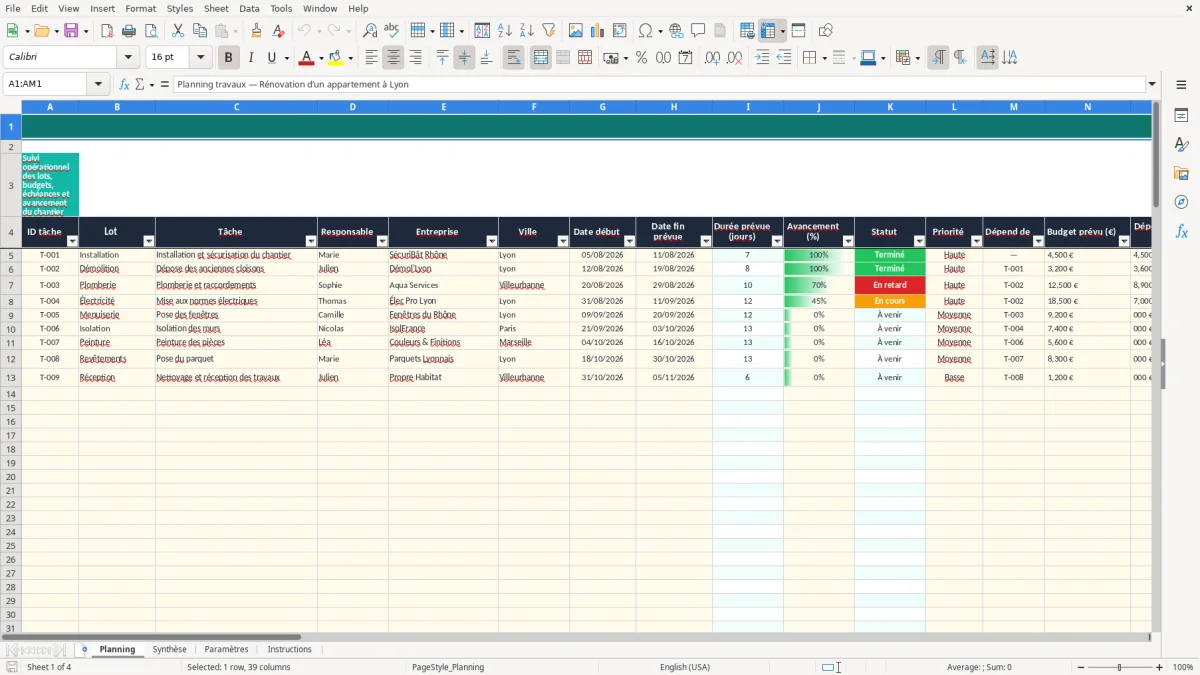Click Zoom In plus button
The height and width of the screenshot is (675, 1200).
(x=1159, y=667)
